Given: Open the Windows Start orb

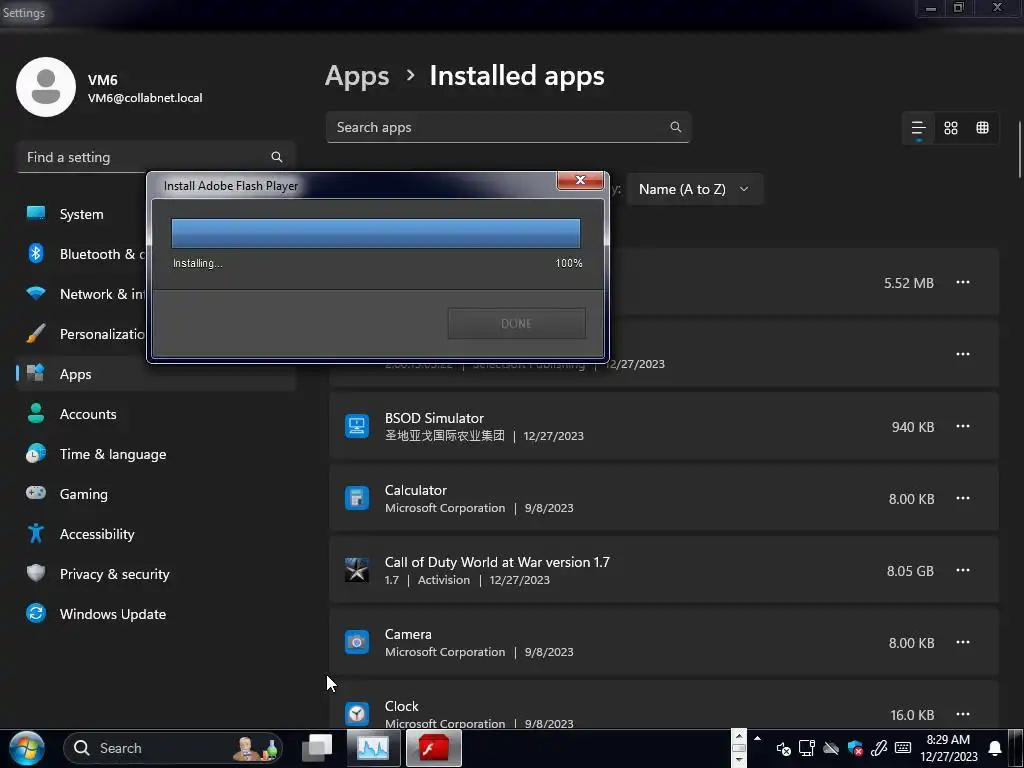Looking at the screenshot, I should (x=27, y=748).
